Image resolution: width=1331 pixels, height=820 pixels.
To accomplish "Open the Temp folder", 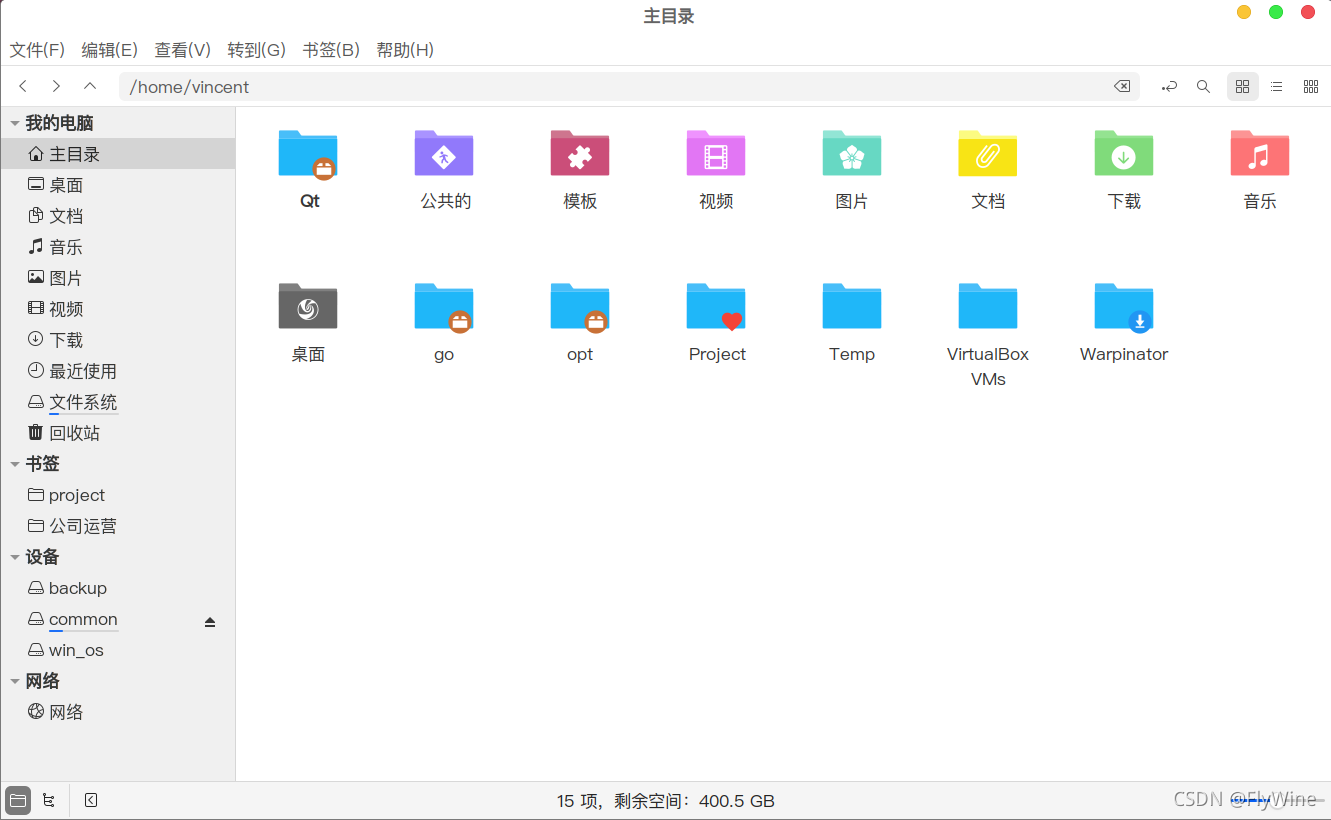I will coord(852,307).
